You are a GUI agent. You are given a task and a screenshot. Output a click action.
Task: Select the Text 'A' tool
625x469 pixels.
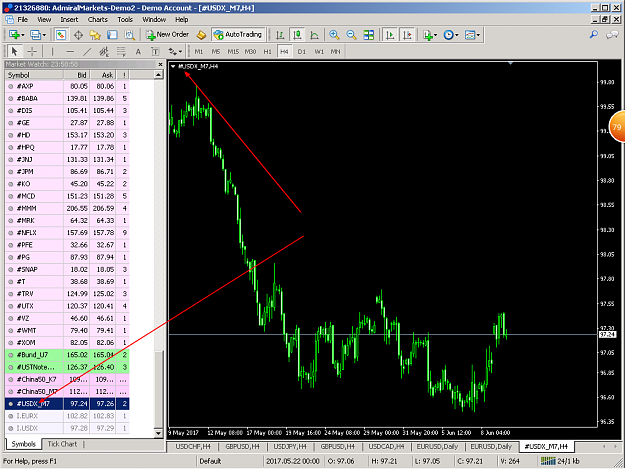tap(138, 51)
